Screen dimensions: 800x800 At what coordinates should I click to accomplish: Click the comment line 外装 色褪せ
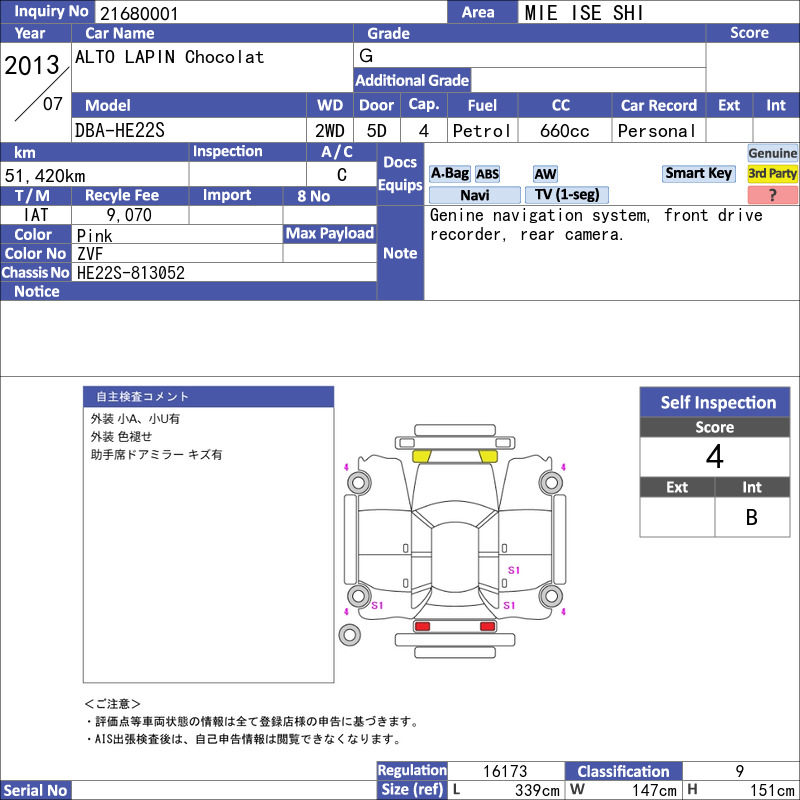[x=121, y=437]
